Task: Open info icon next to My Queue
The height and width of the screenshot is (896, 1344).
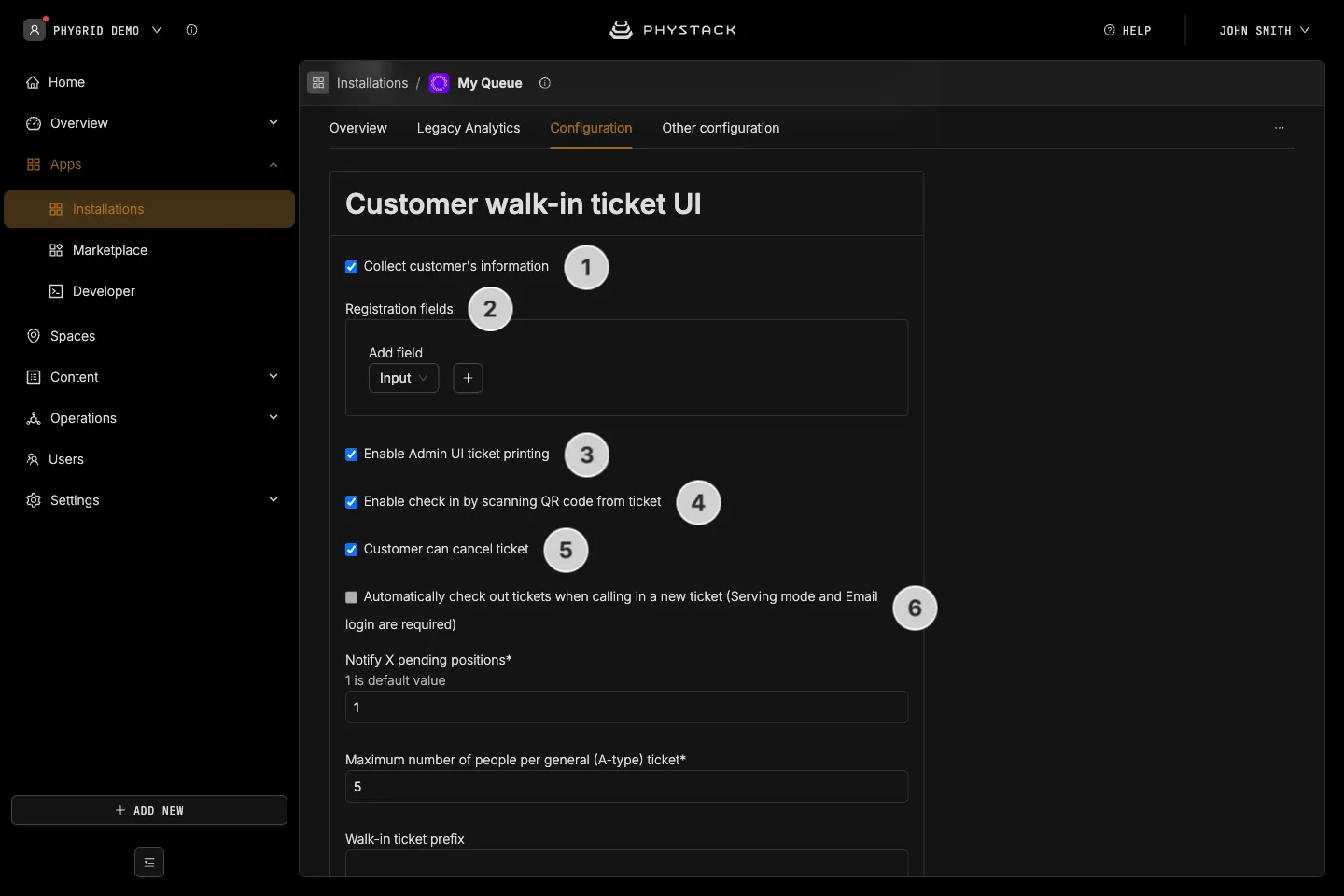Action: click(545, 83)
